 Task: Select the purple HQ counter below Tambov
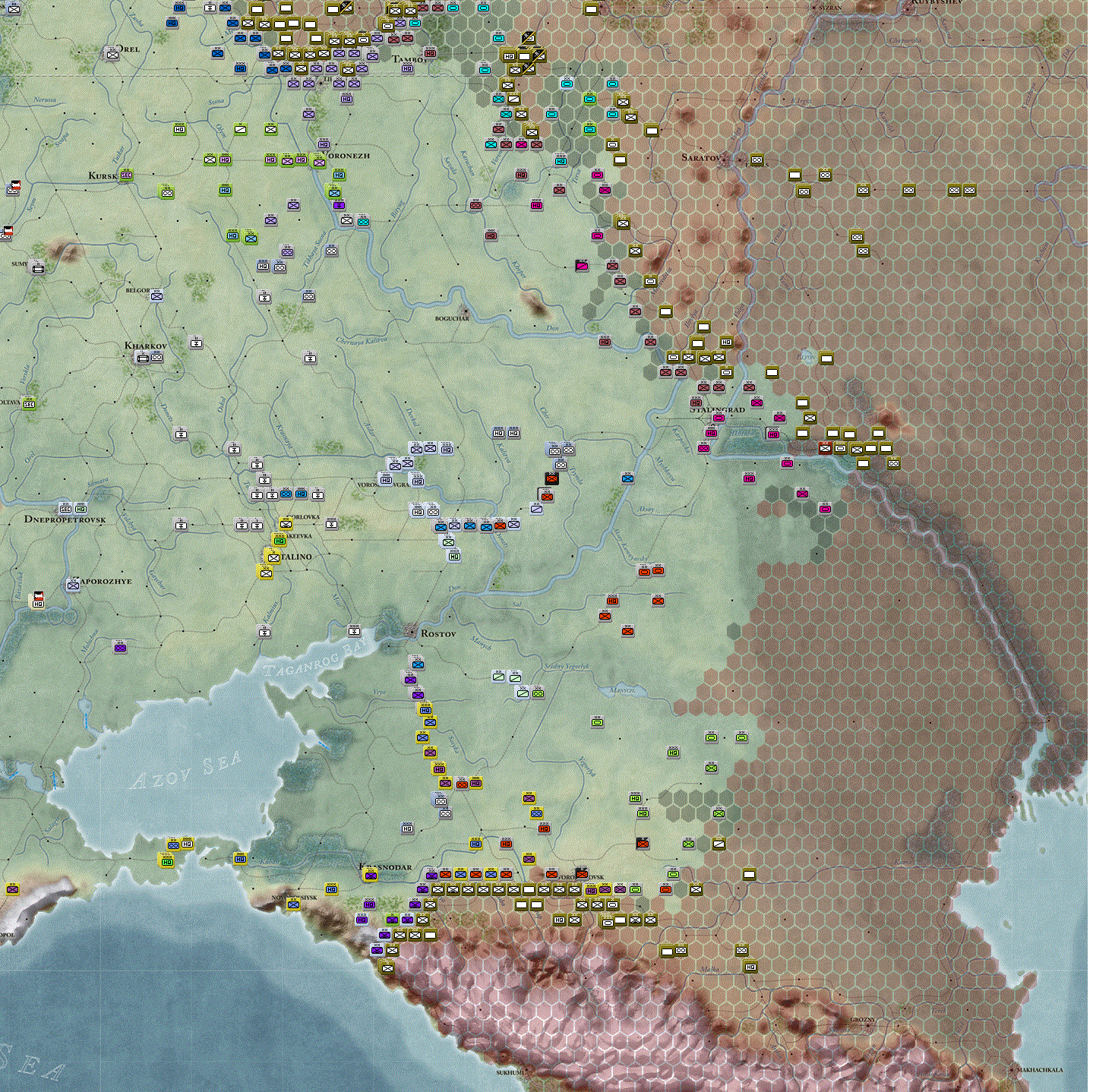click(x=408, y=68)
